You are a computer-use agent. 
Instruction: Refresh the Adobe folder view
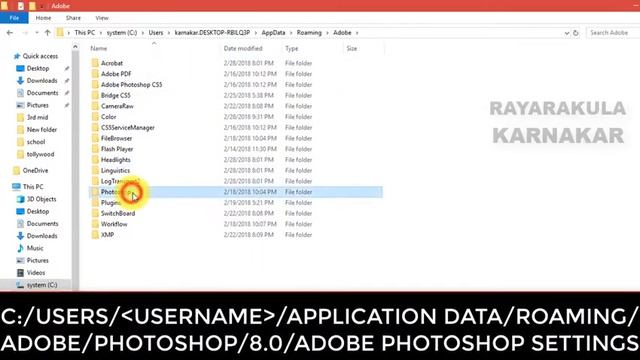pos(576,33)
